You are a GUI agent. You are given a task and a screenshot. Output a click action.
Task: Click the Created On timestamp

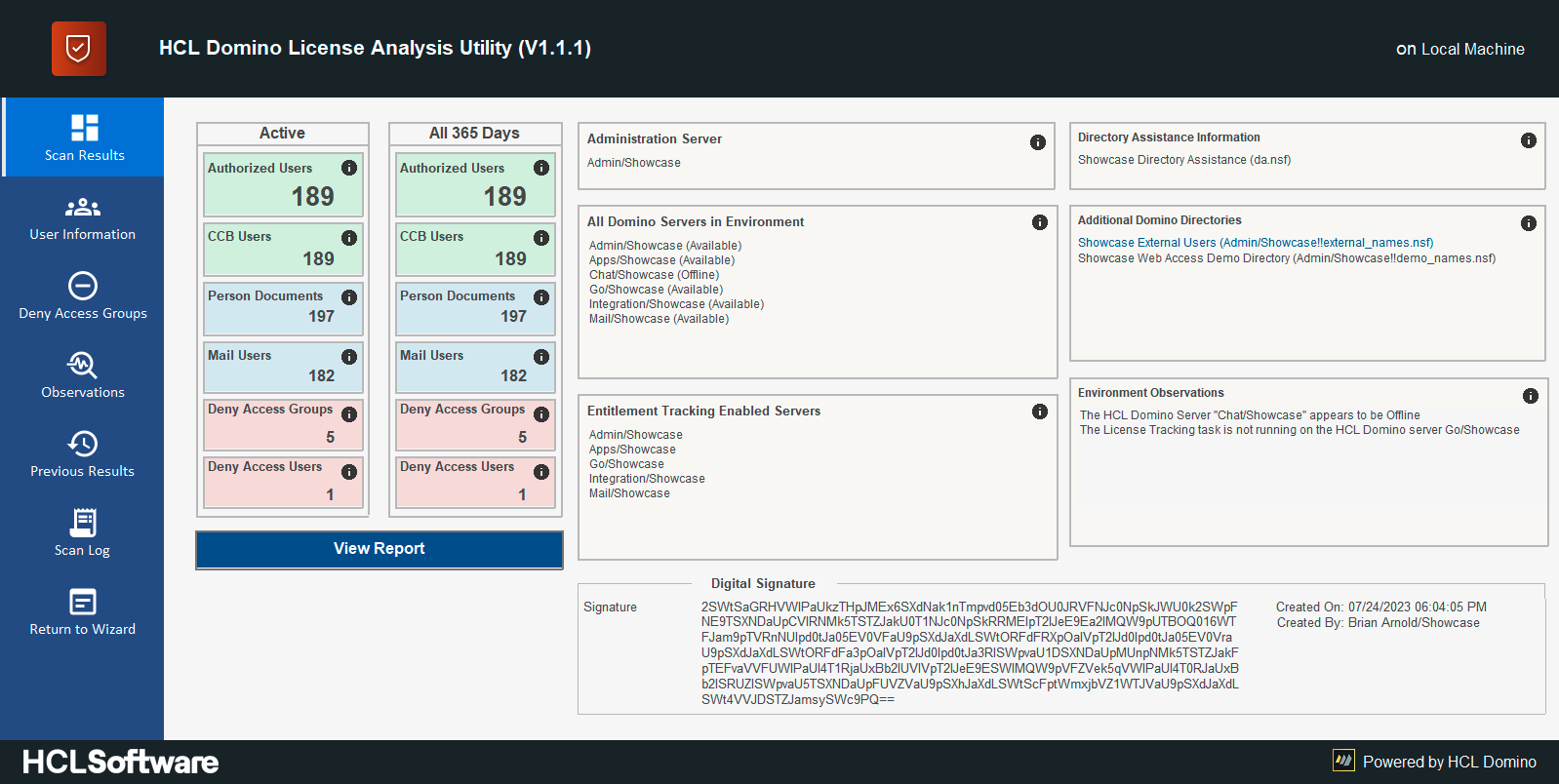pos(1381,608)
